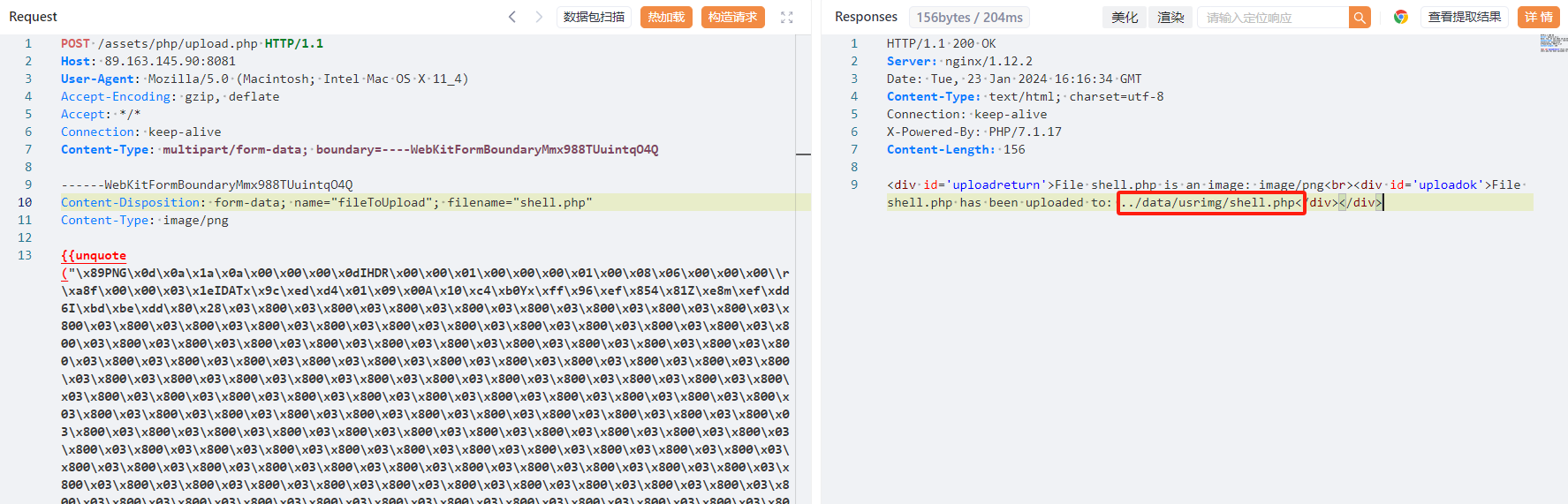
Task: Click the Host 89.163.145.90:8081 line
Action: click(x=148, y=61)
